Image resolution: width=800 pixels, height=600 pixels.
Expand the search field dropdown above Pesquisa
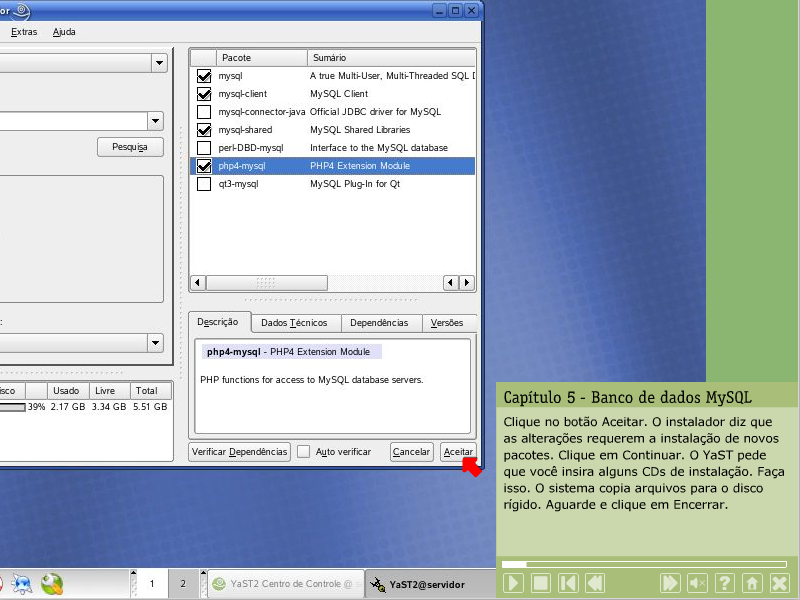click(155, 121)
